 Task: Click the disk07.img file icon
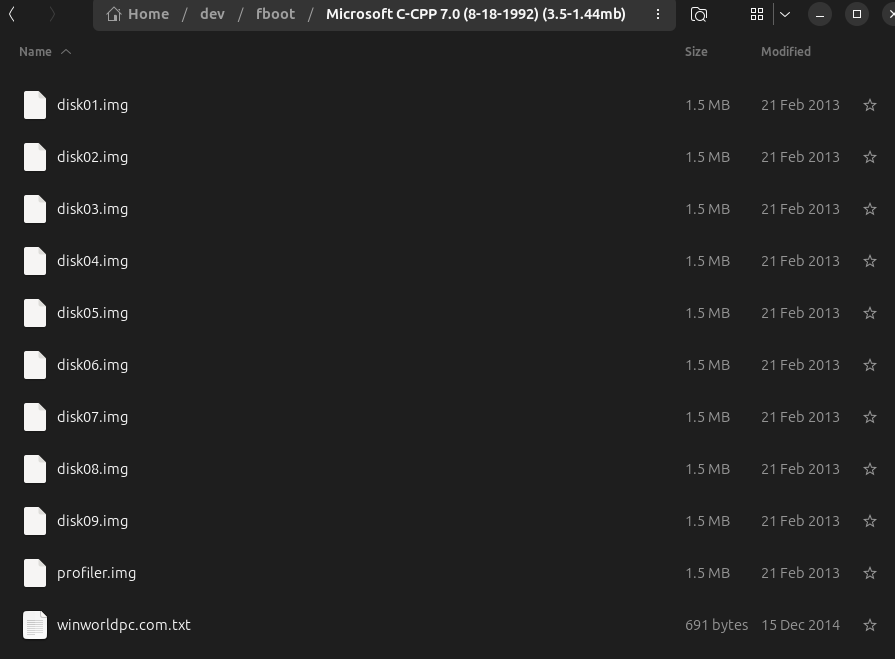coord(35,417)
